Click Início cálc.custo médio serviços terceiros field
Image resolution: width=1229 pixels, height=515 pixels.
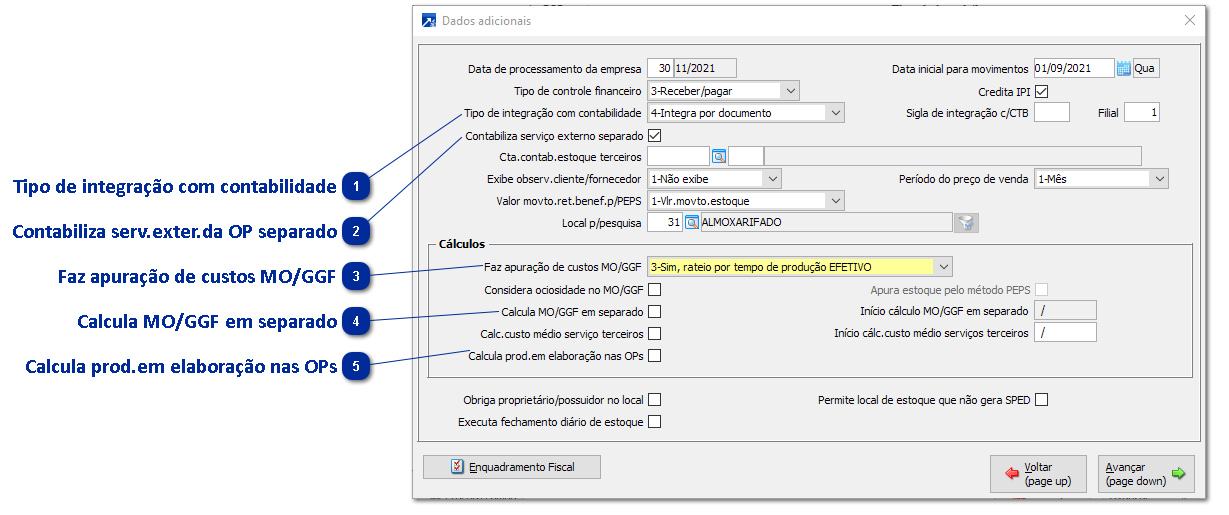coord(1065,333)
